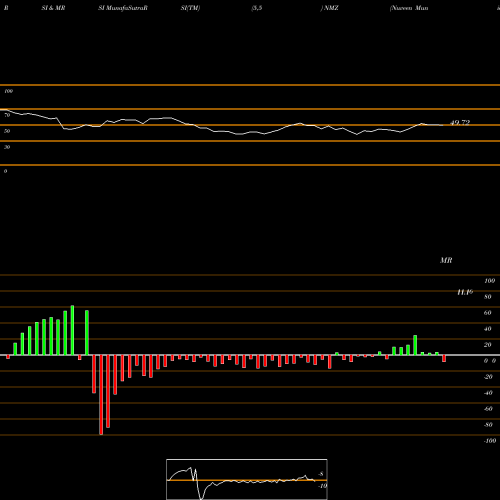Viewport: 500px width, 500px height.
Task: Click the 'SI(TM)' title text
Action: tap(190, 8)
